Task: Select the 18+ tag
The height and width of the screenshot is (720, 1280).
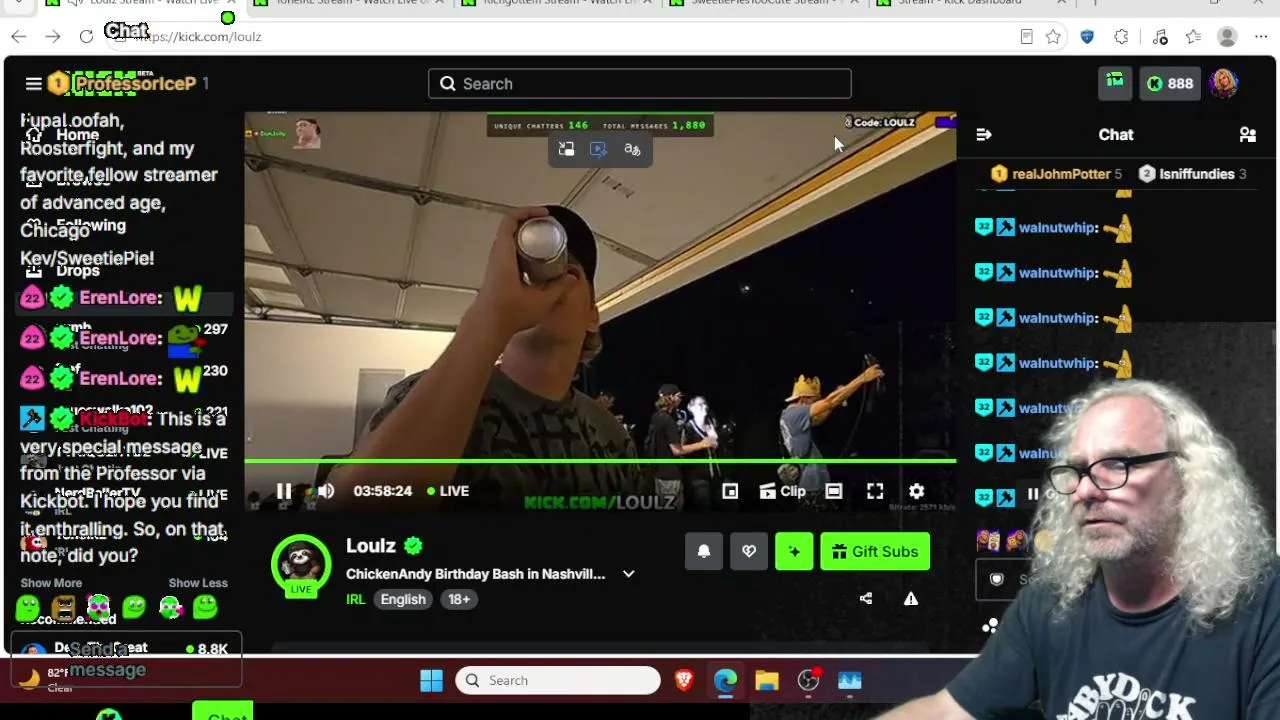Action: point(459,599)
